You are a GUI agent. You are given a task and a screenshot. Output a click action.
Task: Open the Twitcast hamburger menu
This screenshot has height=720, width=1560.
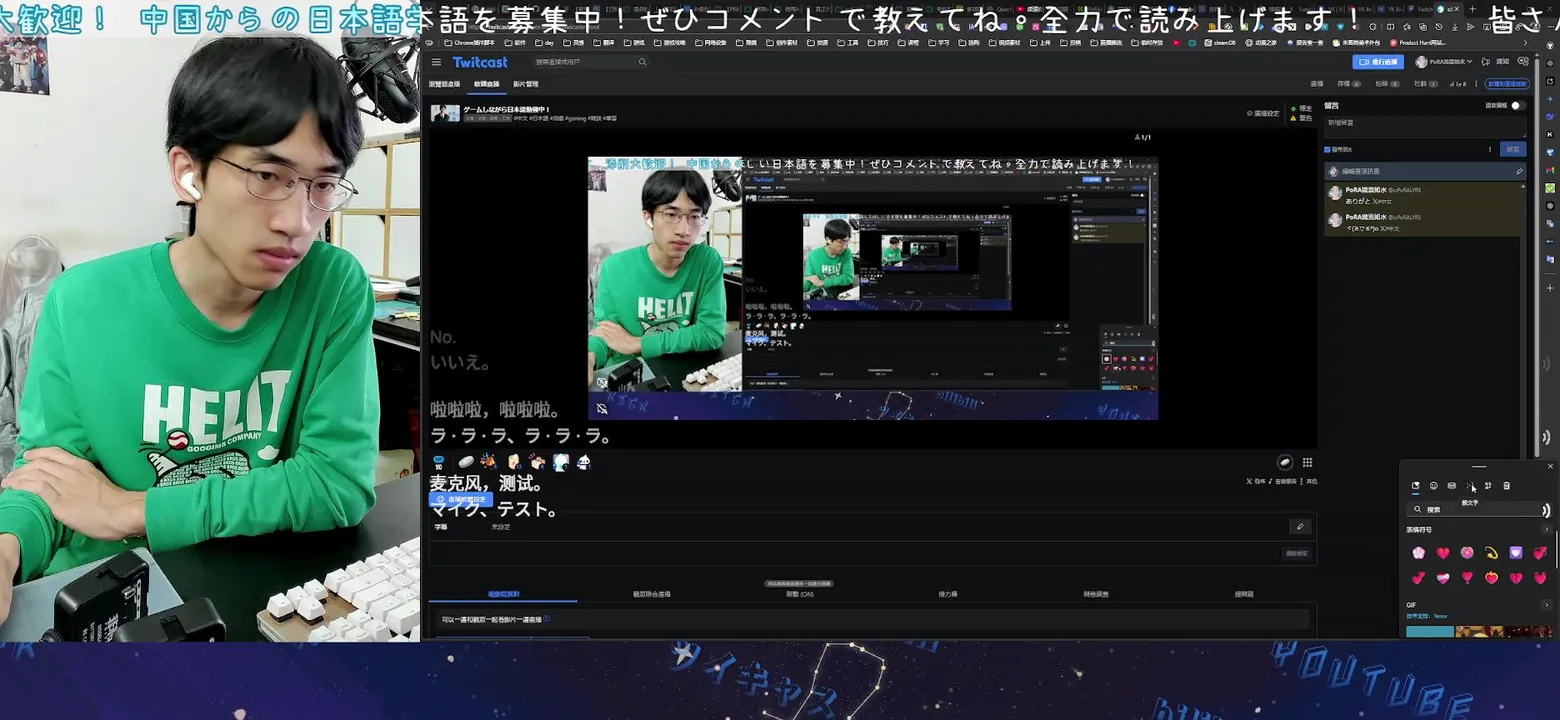[x=436, y=62]
